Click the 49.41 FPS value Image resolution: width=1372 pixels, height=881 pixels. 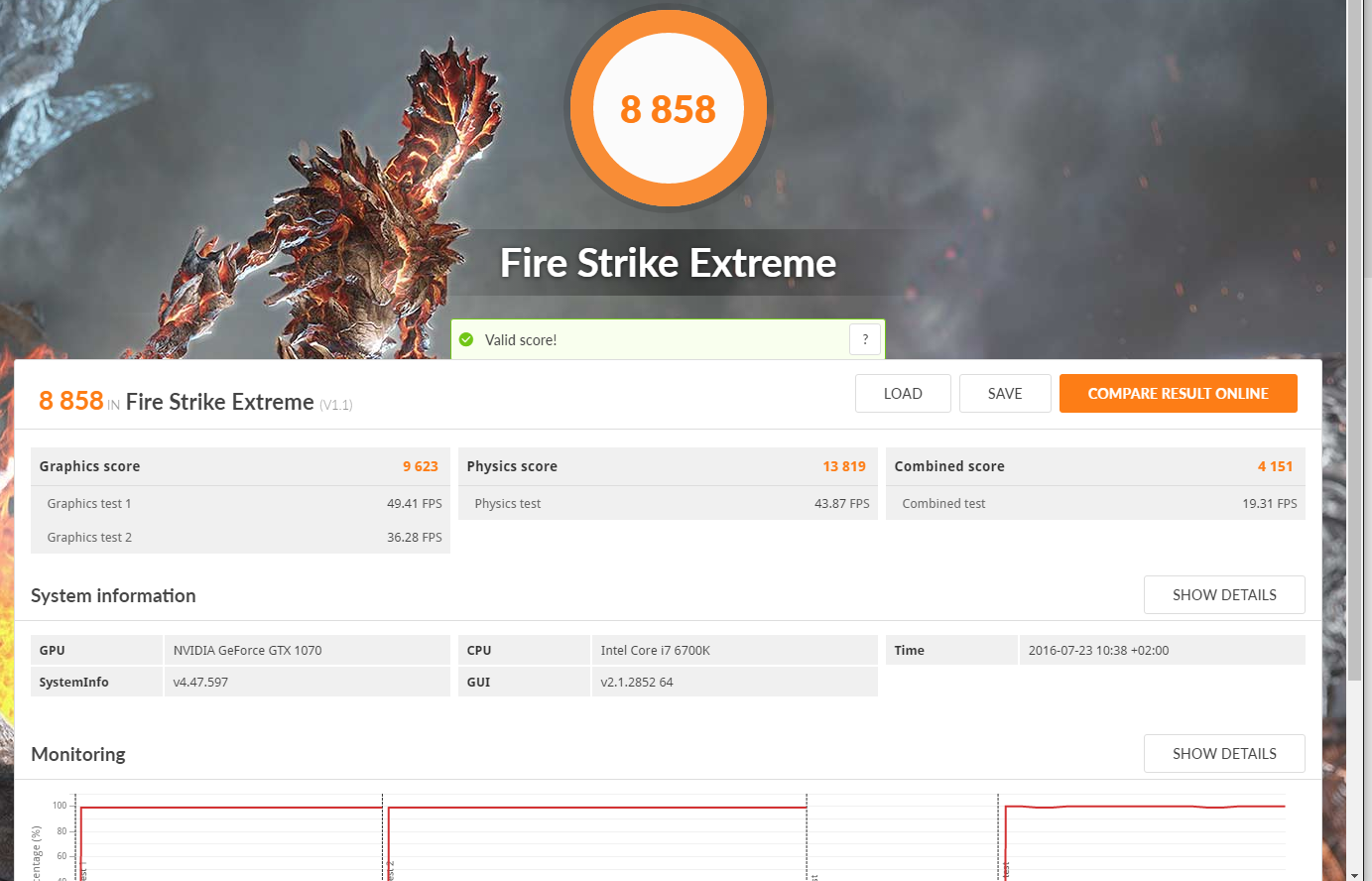coord(415,503)
